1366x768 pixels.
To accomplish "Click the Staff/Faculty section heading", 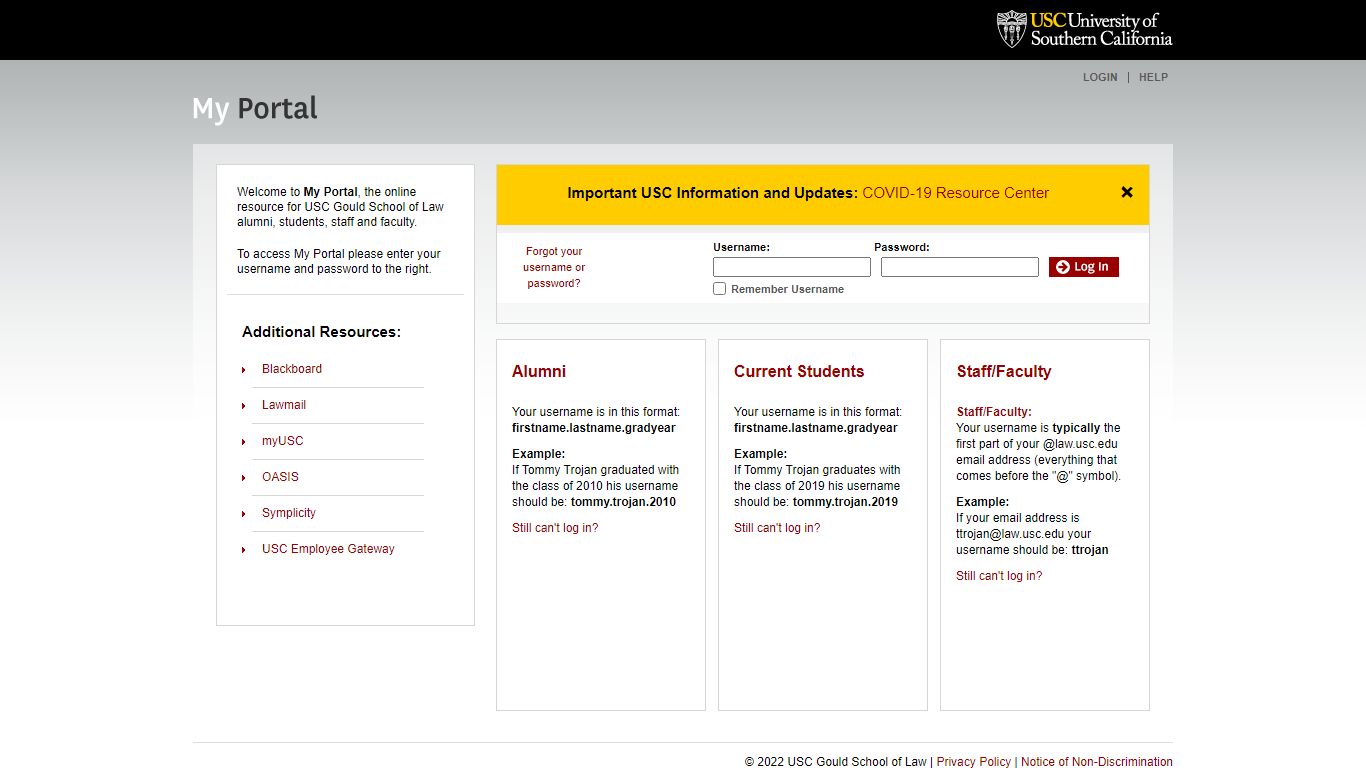I will coord(1004,372).
